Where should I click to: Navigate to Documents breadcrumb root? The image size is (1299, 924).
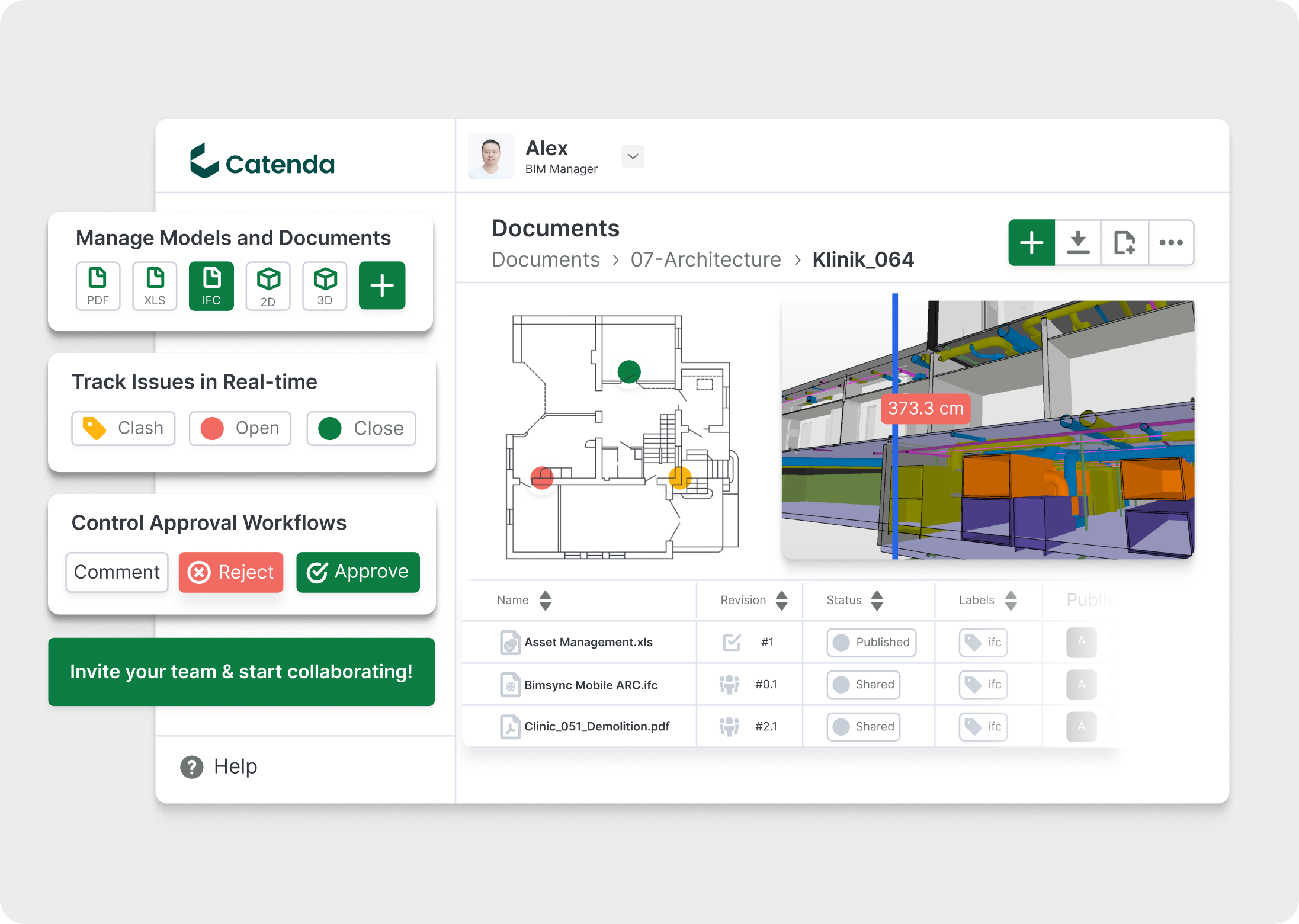pos(546,259)
